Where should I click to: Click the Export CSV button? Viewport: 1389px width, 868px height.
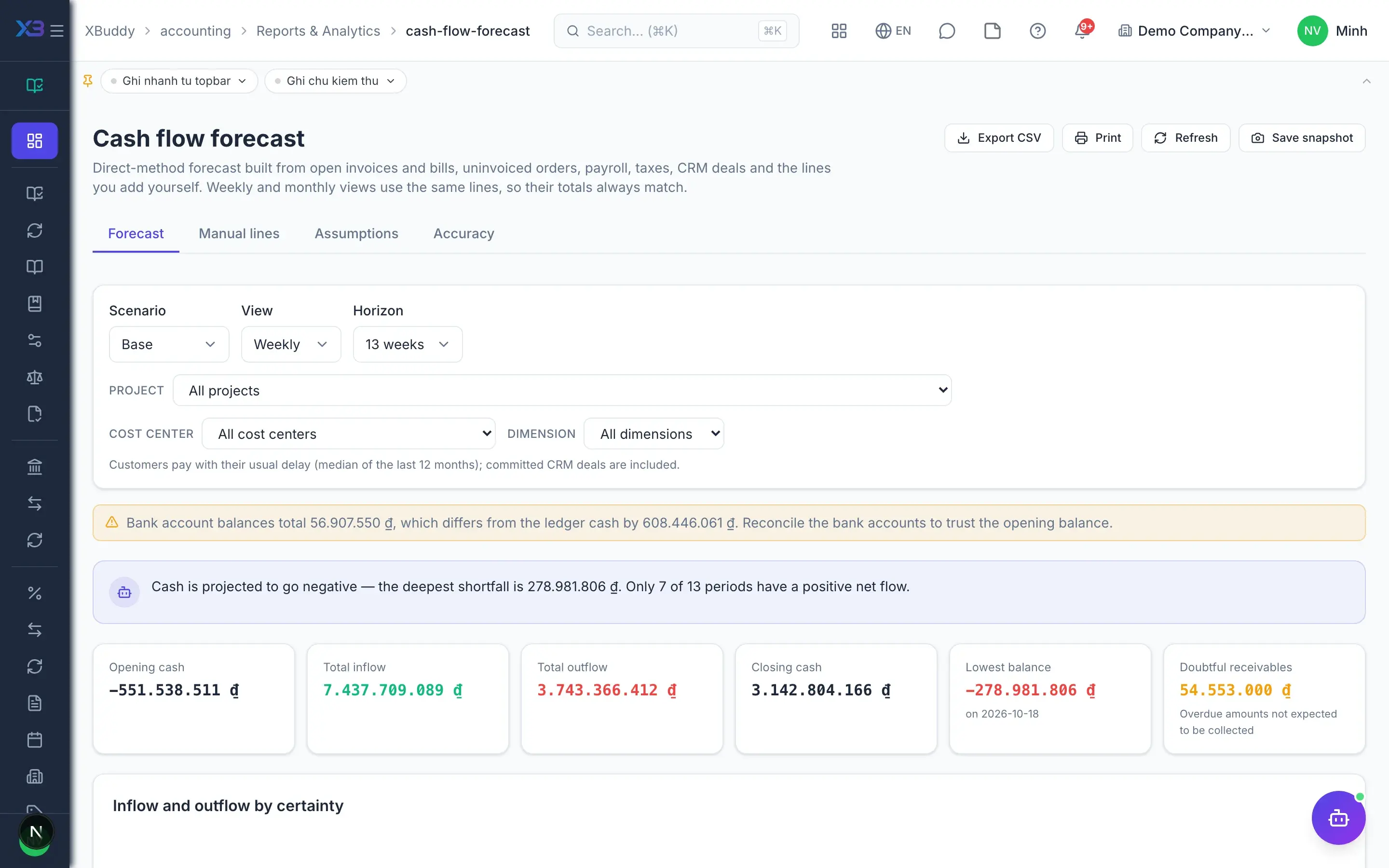(x=999, y=138)
